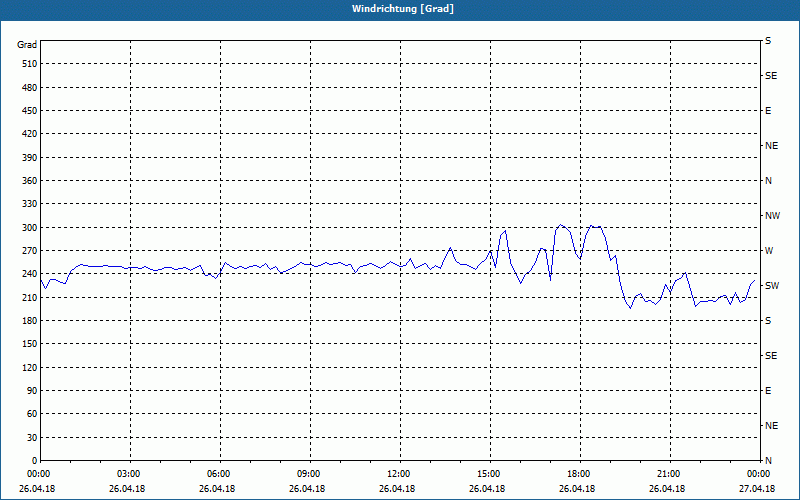Viewport: 800px width, 500px height.
Task: Click the 270 y-axis label
Action: pyautogui.click(x=30, y=251)
